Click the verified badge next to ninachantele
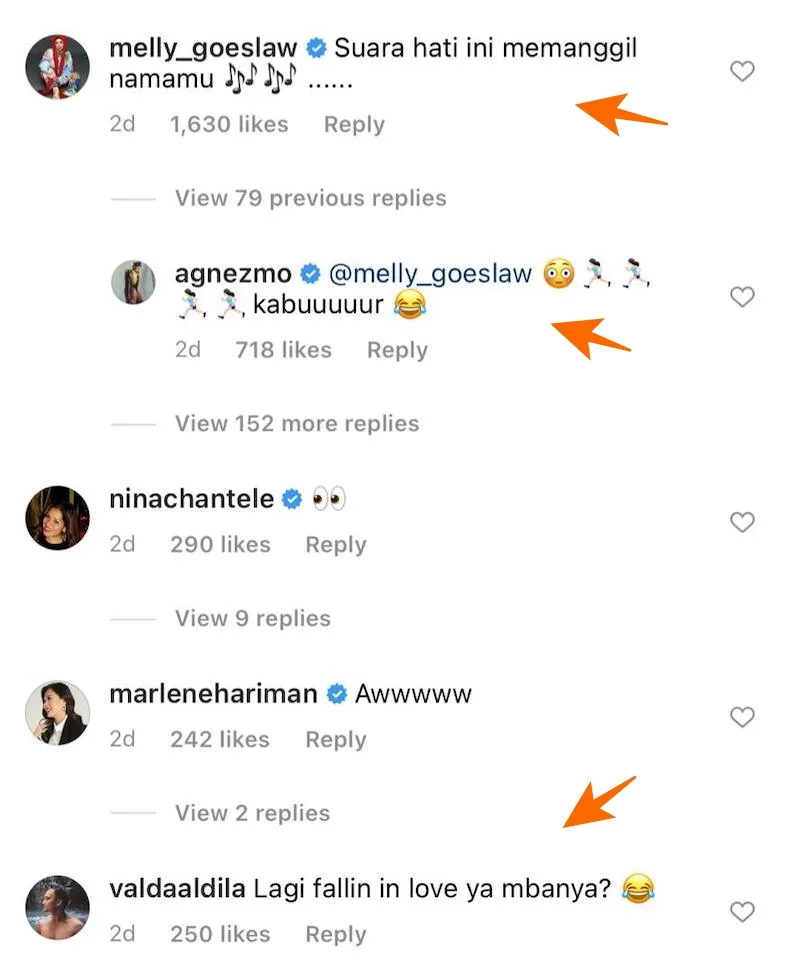 [291, 499]
